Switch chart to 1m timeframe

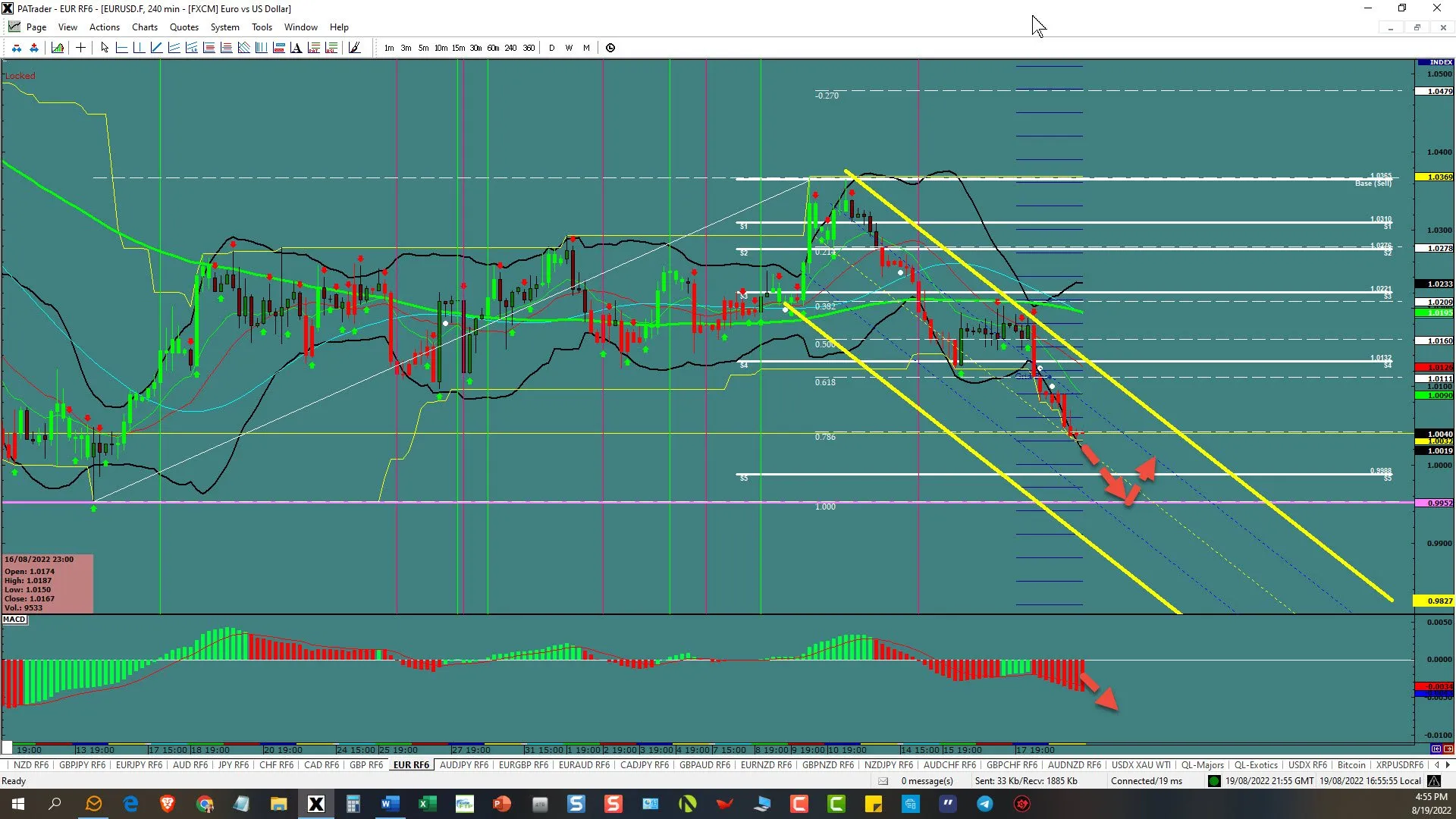pos(389,48)
